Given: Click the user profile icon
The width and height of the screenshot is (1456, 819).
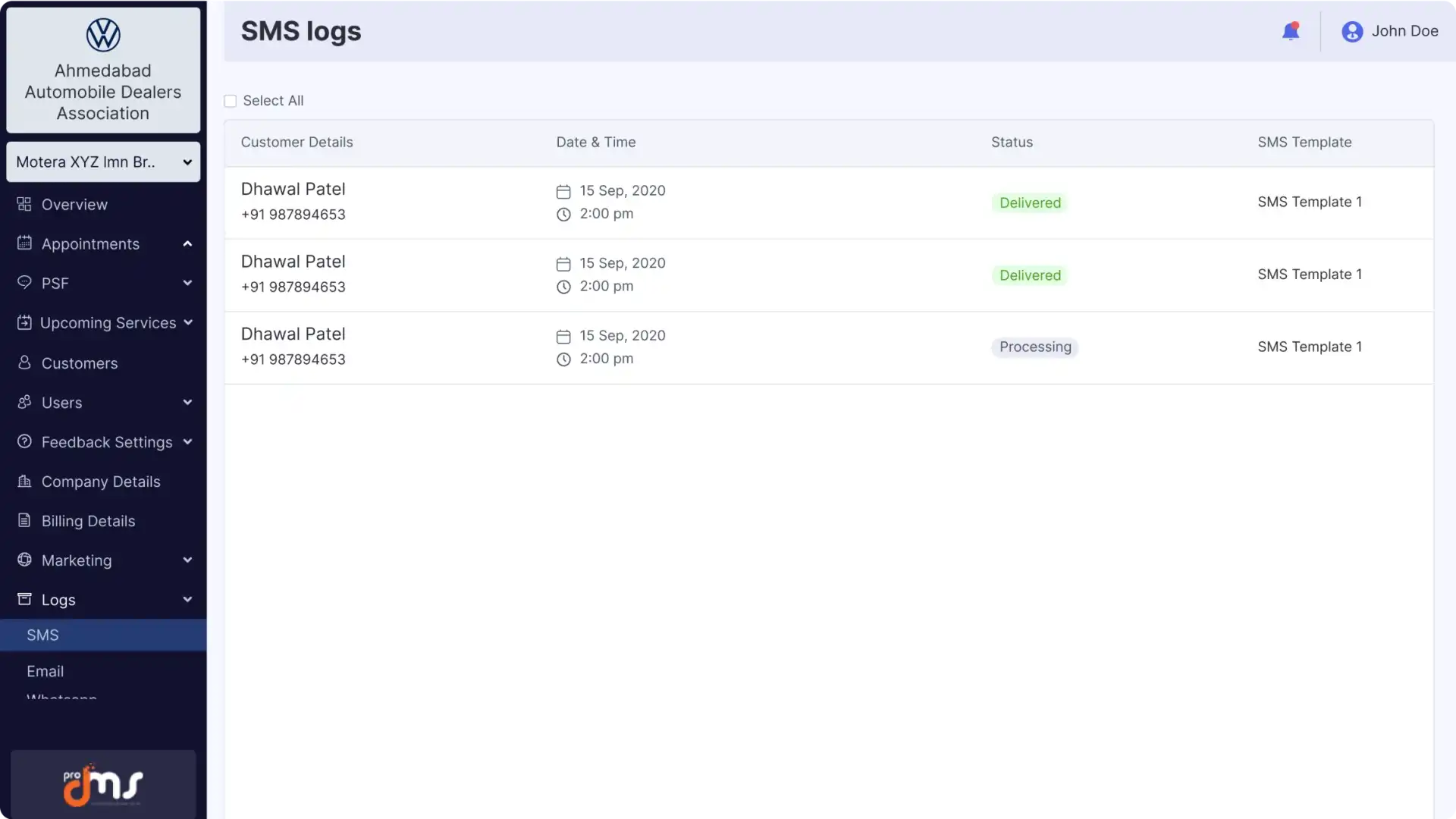Looking at the screenshot, I should click(x=1352, y=30).
